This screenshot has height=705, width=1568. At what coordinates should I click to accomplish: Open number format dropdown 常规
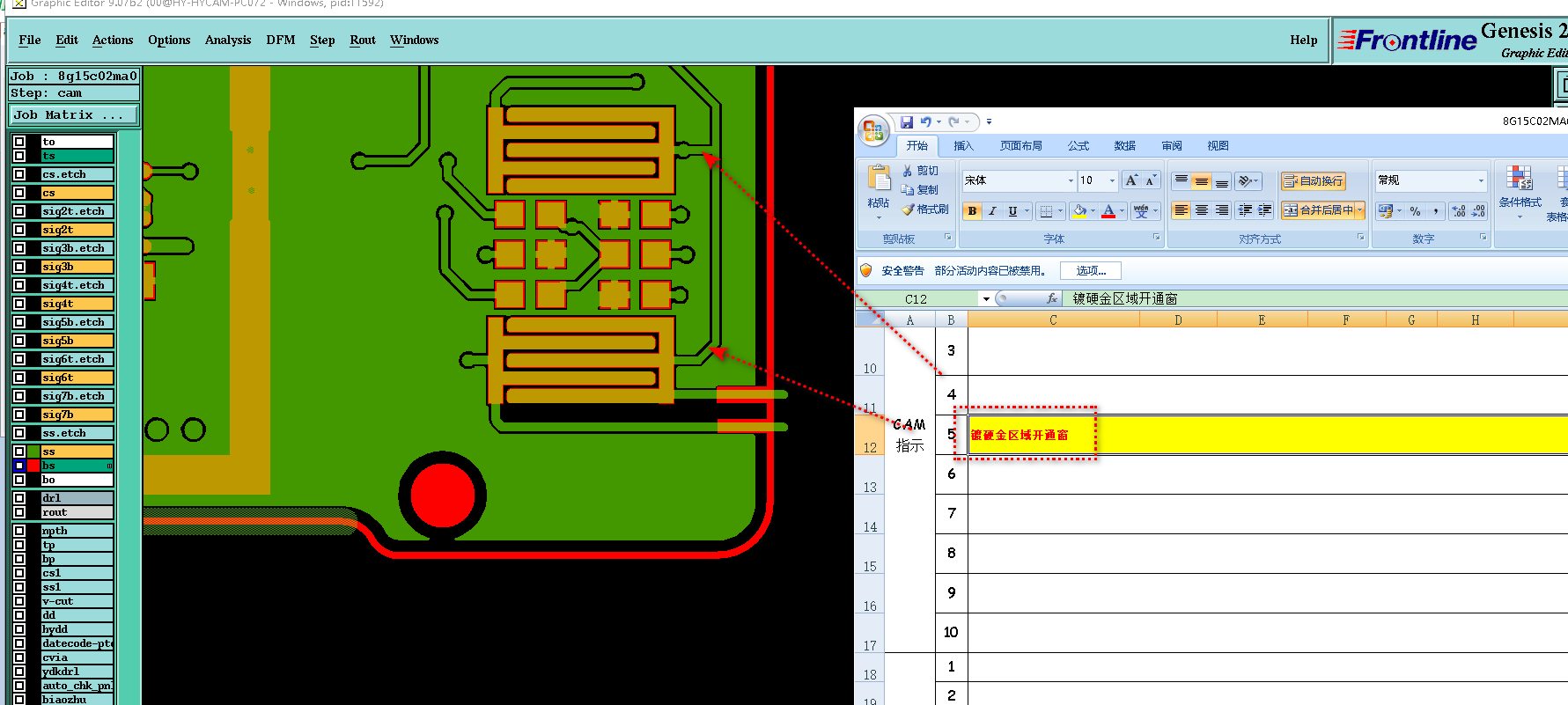click(1481, 180)
